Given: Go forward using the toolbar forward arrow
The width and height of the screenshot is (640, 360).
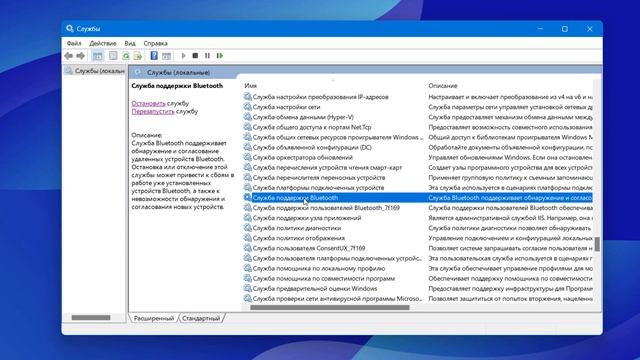Looking at the screenshot, I should [80, 56].
